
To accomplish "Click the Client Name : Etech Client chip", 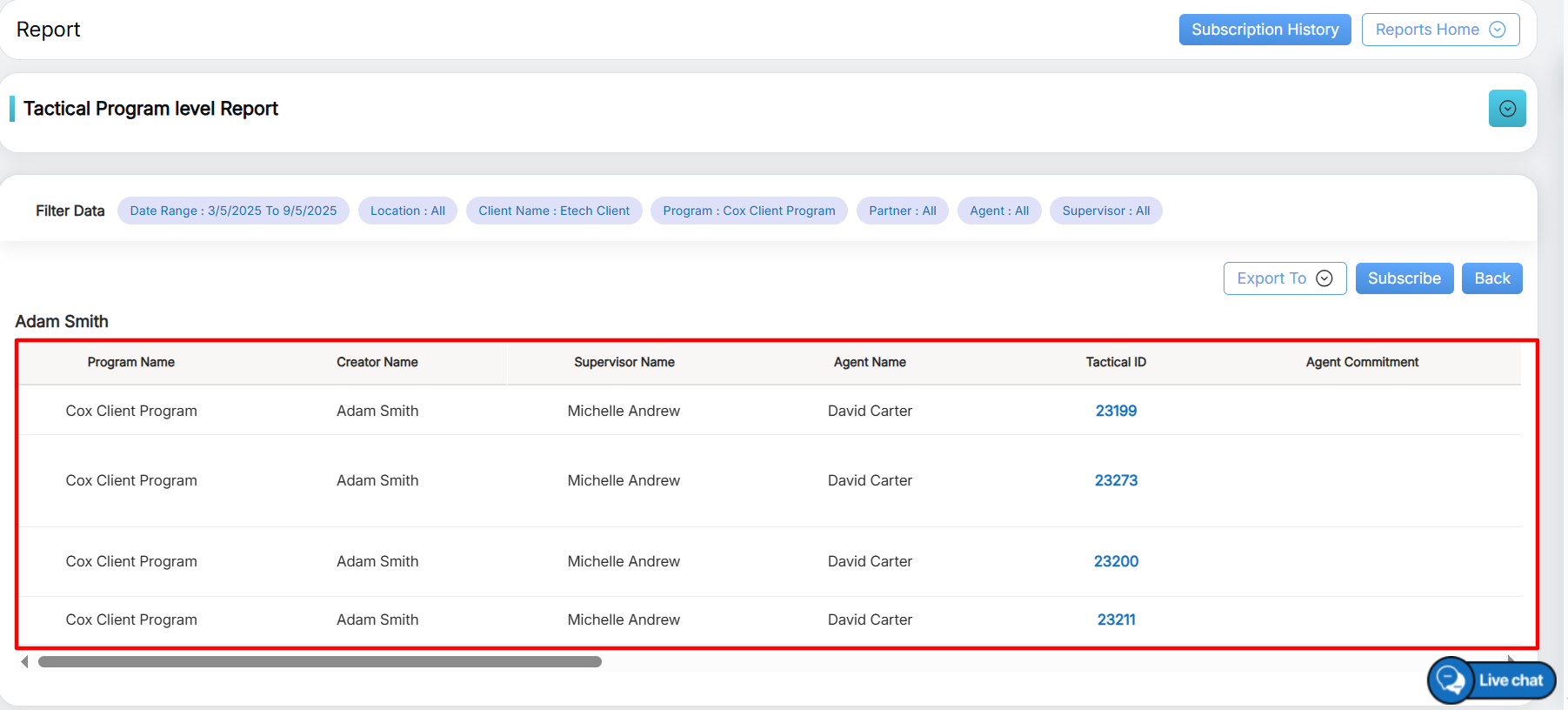I will (554, 211).
